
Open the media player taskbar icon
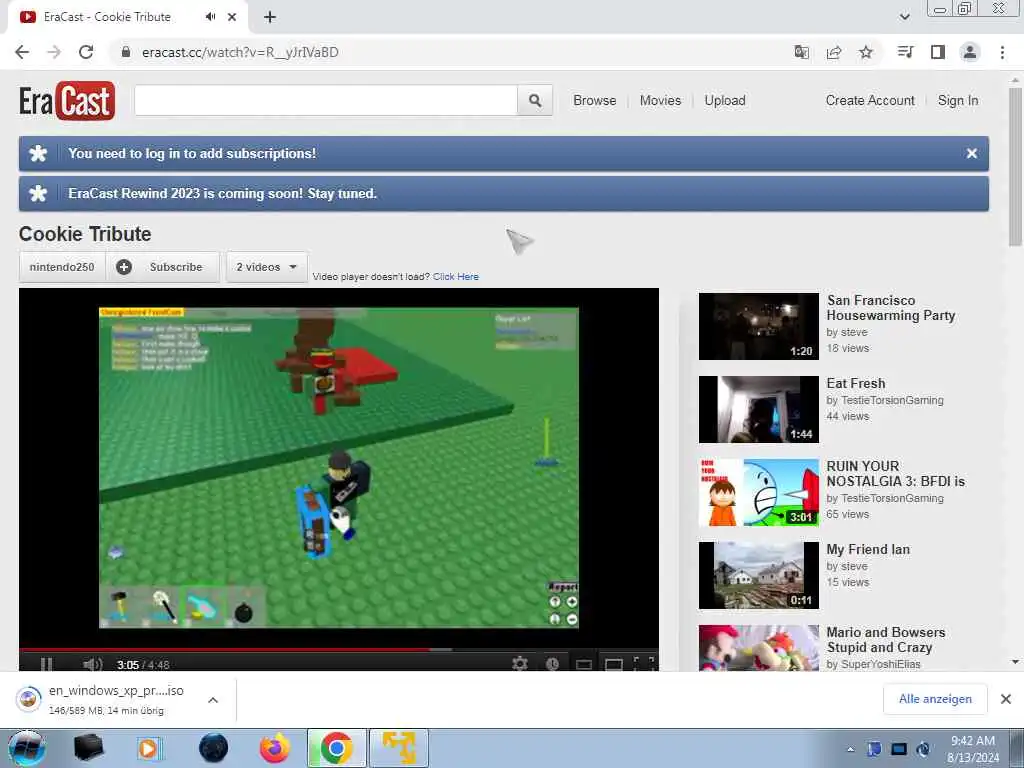click(149, 748)
